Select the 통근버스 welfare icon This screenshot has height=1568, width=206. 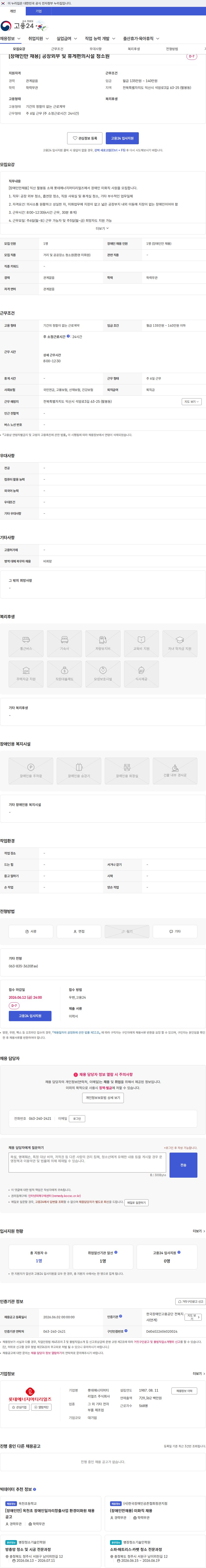click(26, 643)
